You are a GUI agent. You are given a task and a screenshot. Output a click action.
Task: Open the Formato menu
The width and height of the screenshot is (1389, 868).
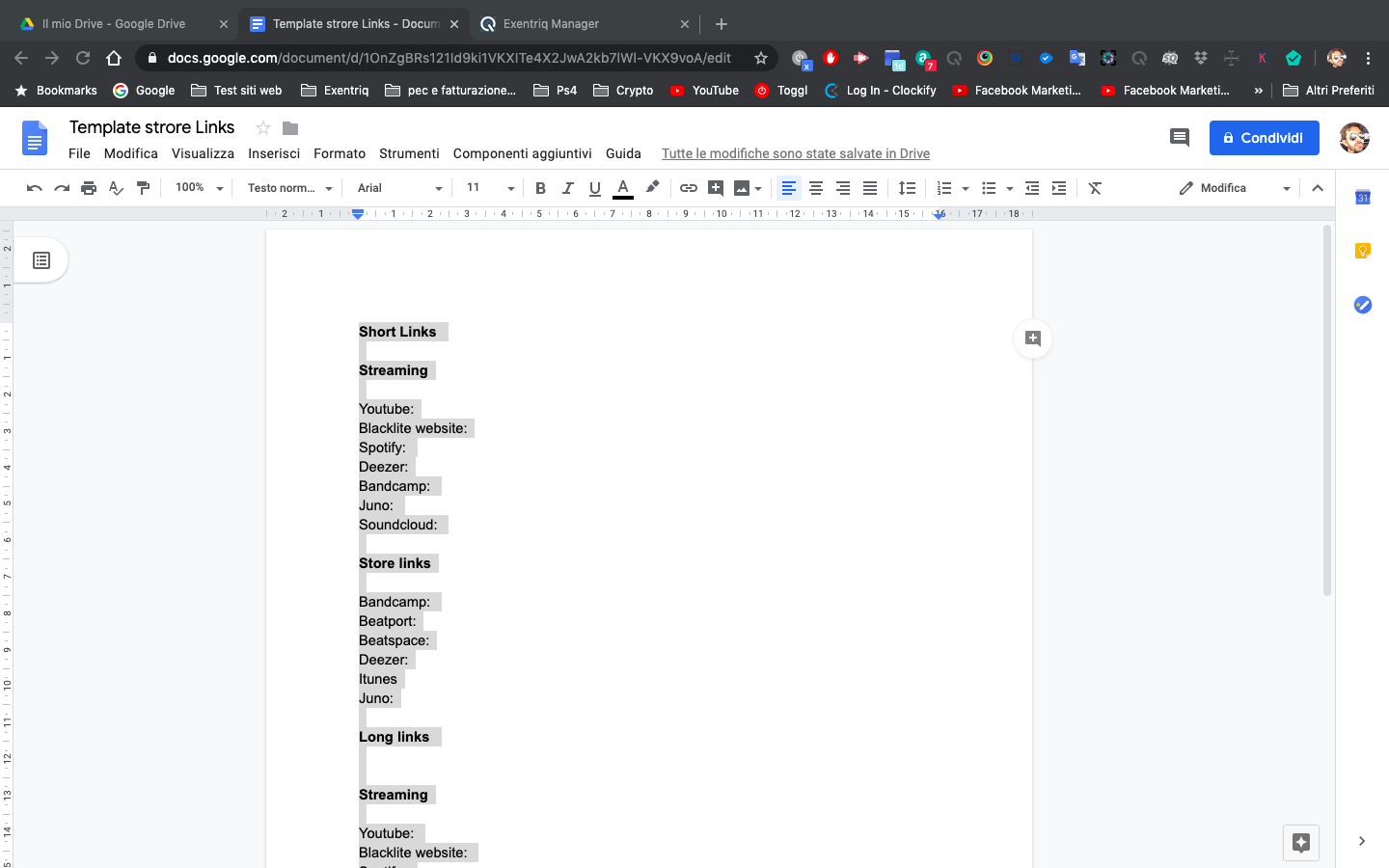coord(340,153)
